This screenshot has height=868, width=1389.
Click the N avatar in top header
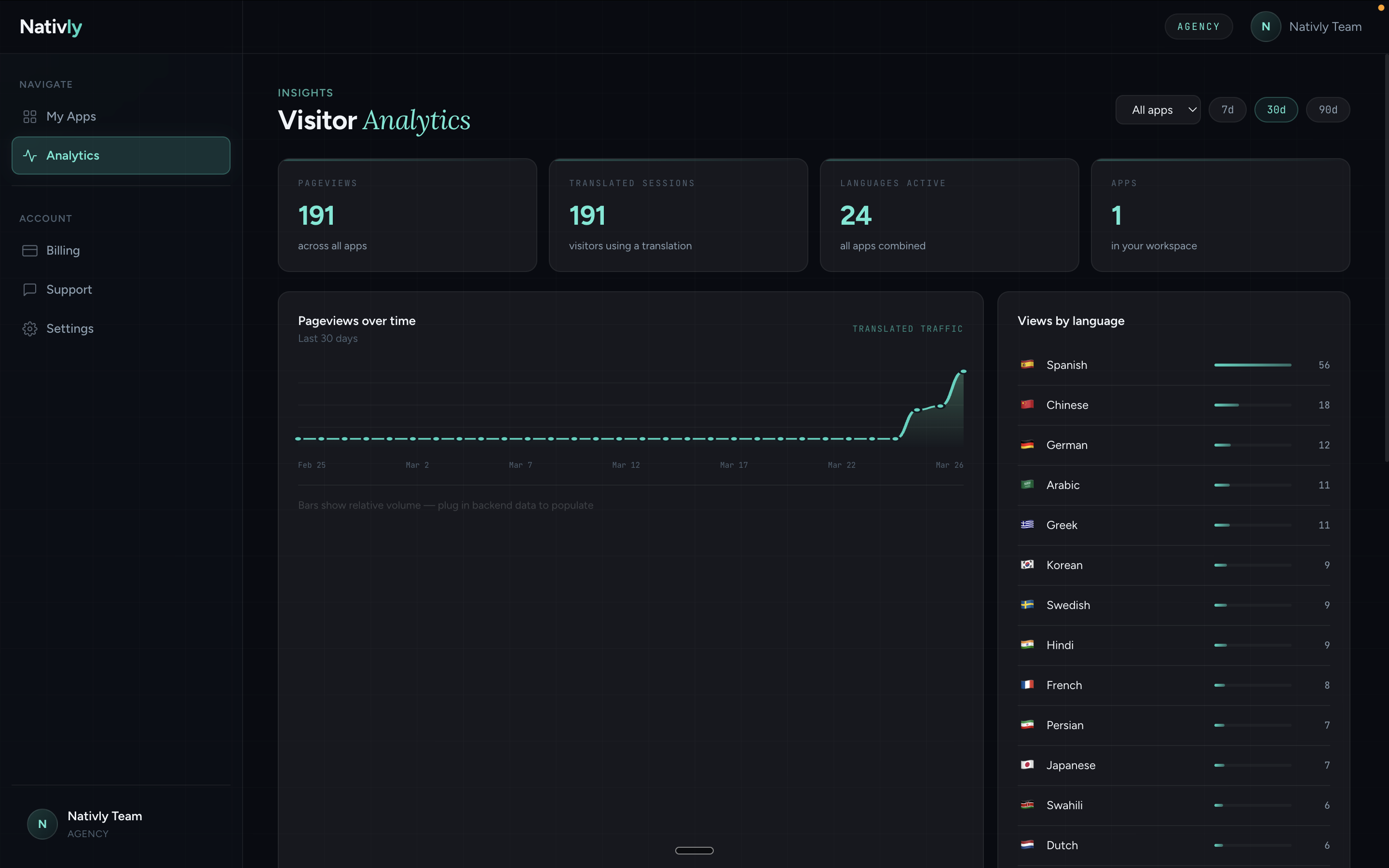(x=1265, y=27)
